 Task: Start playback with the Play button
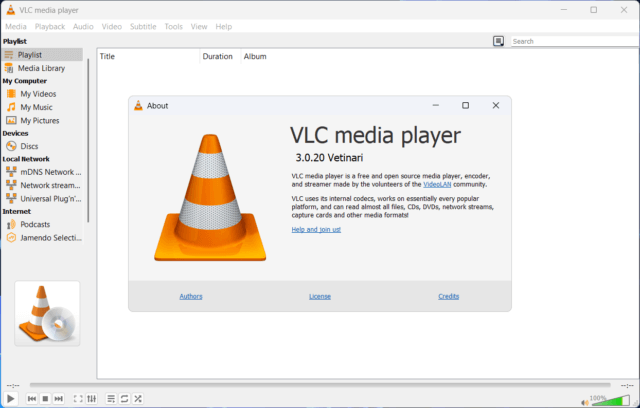[11, 399]
